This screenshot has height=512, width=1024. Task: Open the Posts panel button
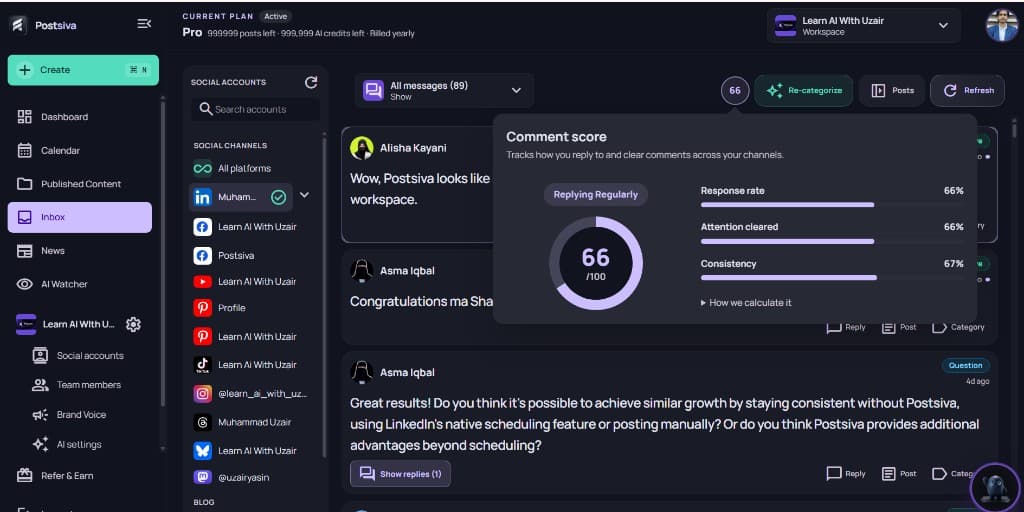892,91
